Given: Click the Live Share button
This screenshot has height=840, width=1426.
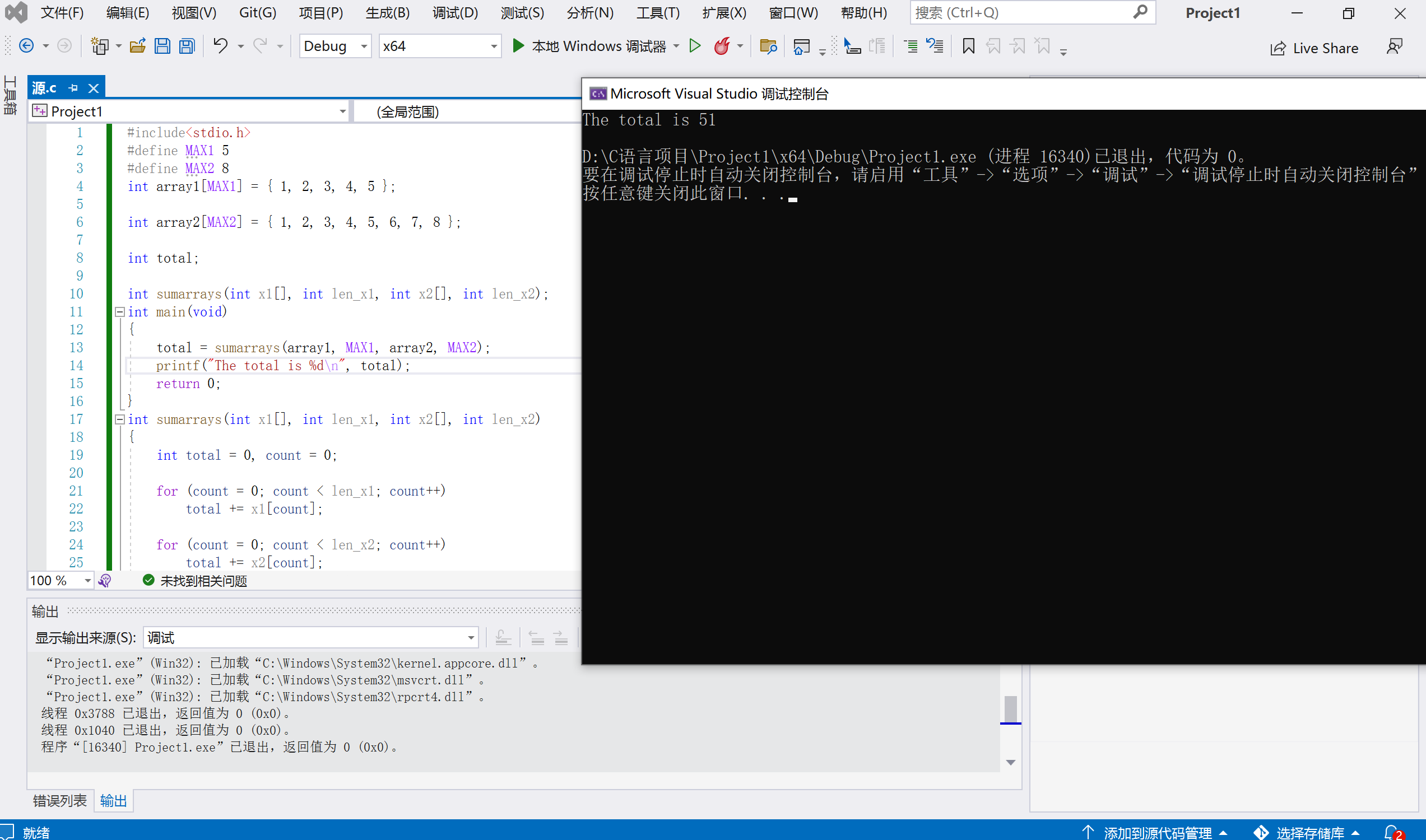Looking at the screenshot, I should (1314, 48).
